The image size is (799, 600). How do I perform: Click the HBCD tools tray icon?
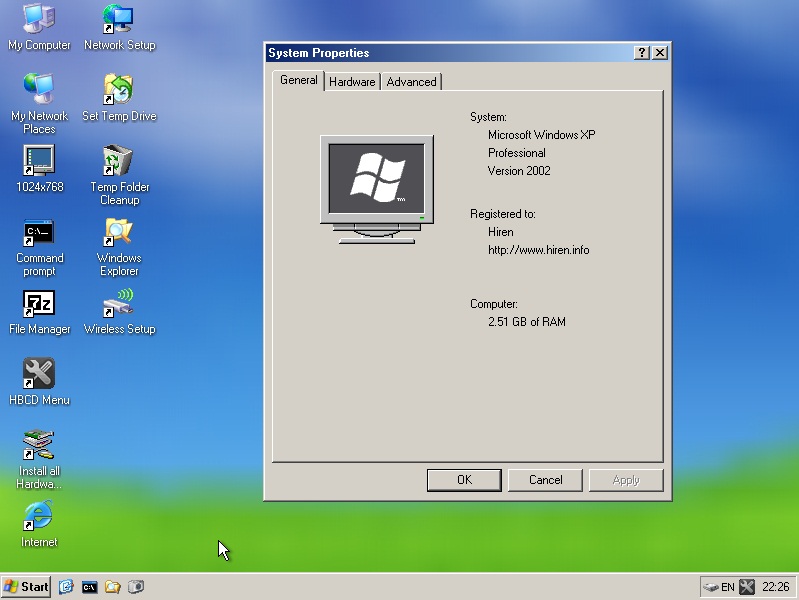747,587
